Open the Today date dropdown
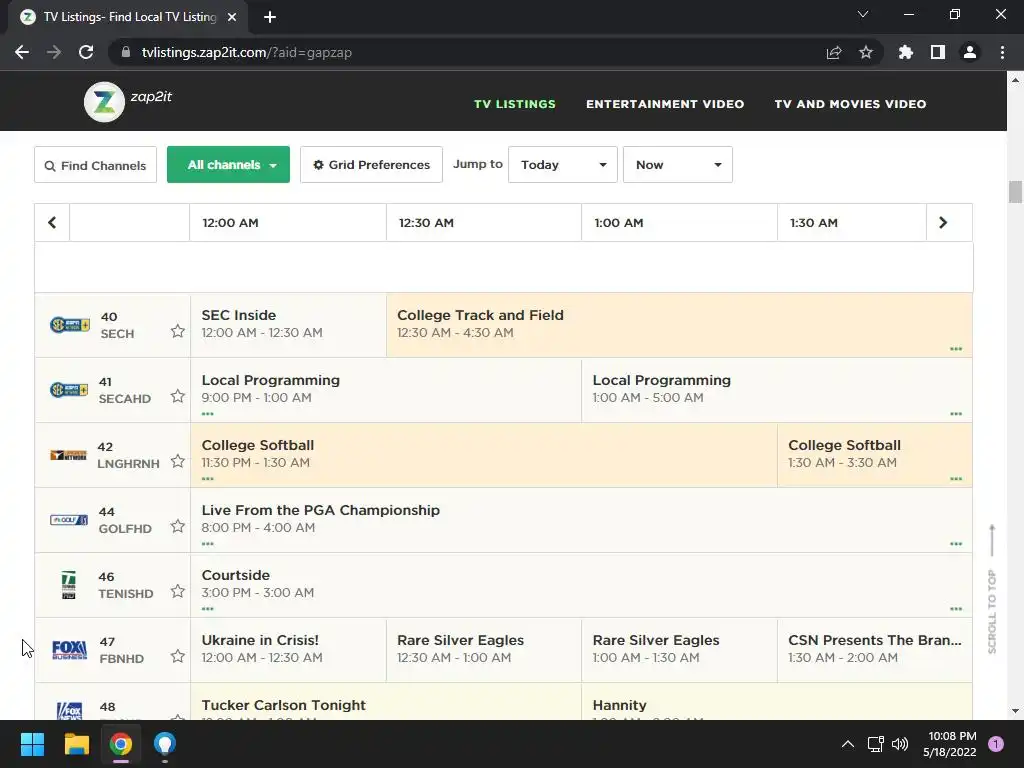This screenshot has width=1024, height=768. pos(563,165)
